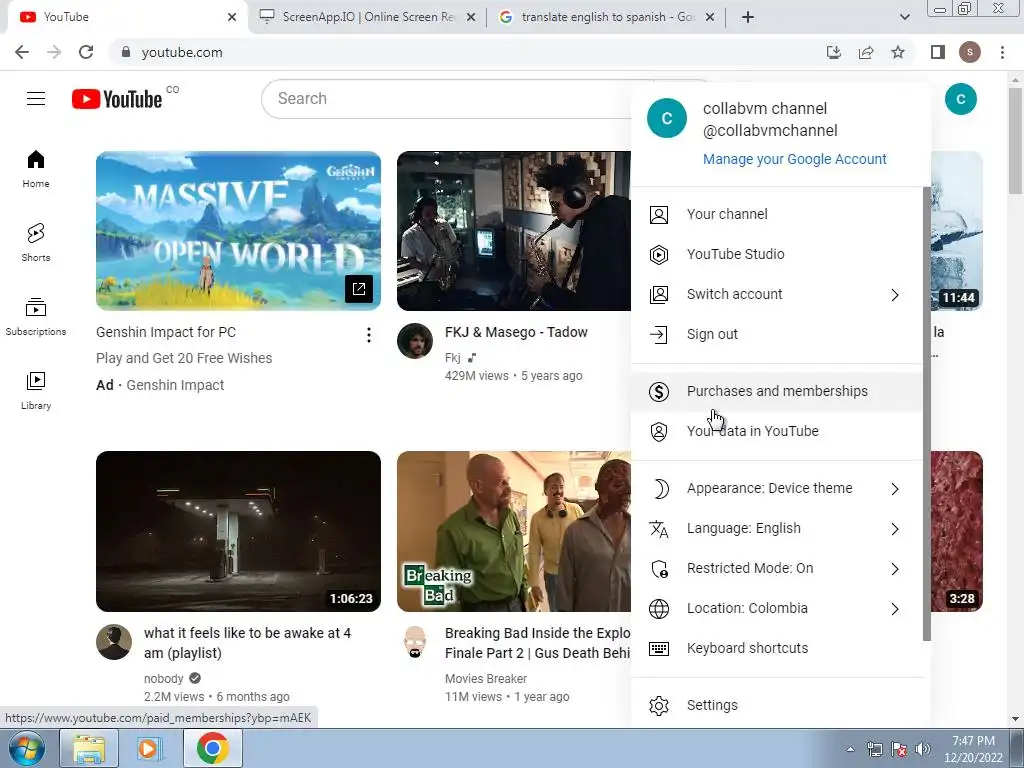Open Library from the sidebar
Screen dimensions: 1024x768
[x=36, y=391]
